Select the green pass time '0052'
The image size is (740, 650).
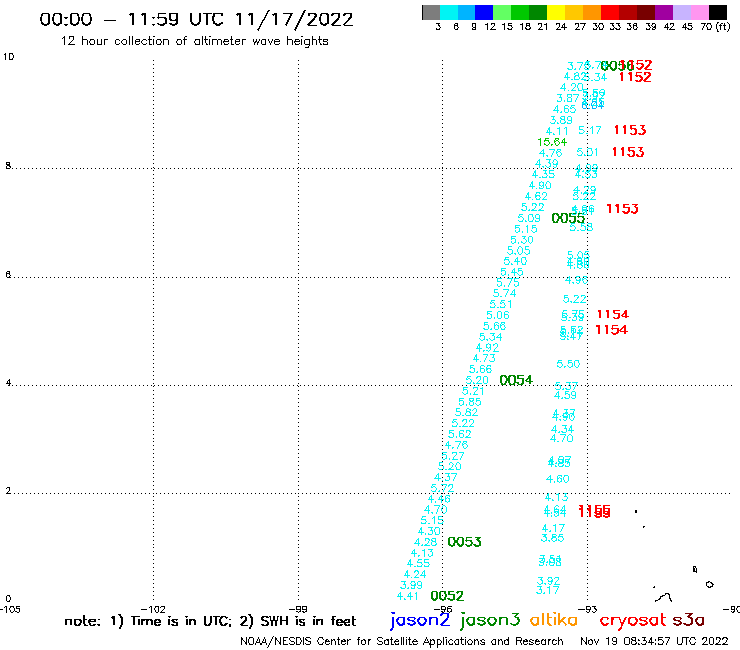(x=447, y=596)
